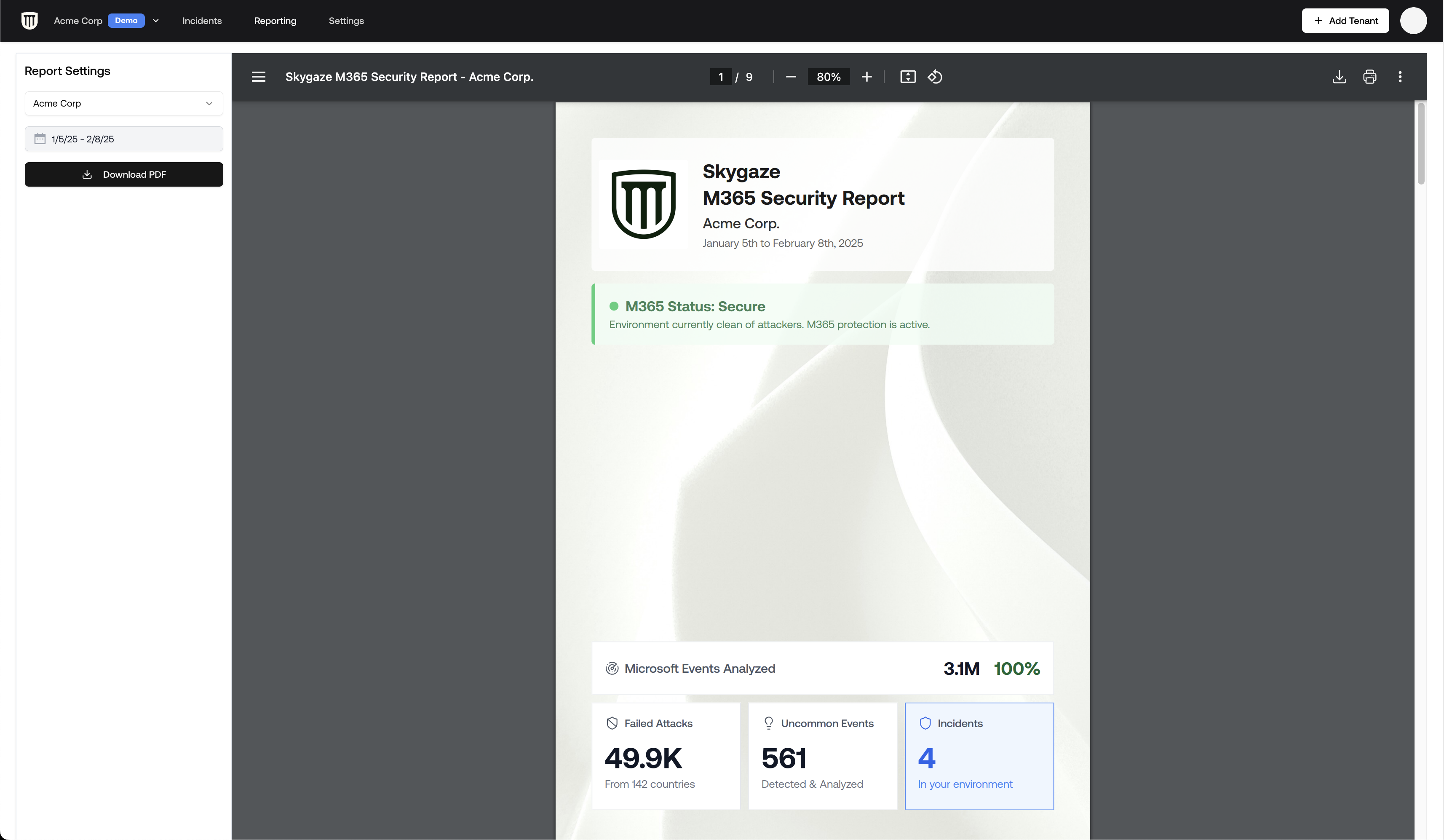This screenshot has width=1444, height=840.
Task: Click the fit to page icon
Action: click(x=908, y=77)
